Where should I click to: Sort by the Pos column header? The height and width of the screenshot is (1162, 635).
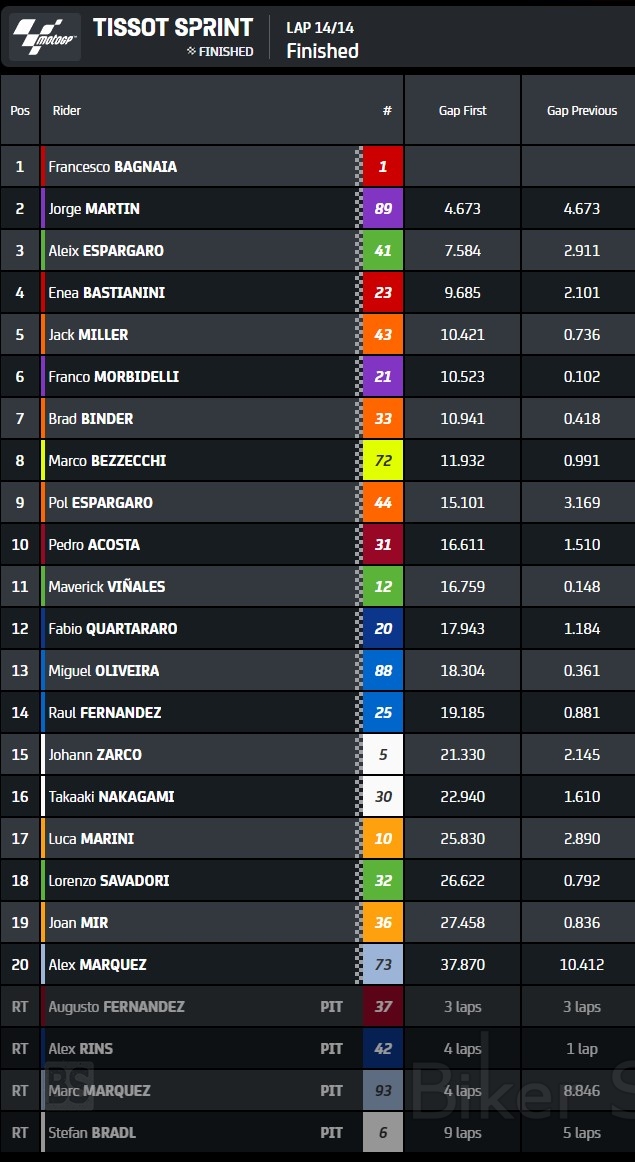pyautogui.click(x=20, y=111)
